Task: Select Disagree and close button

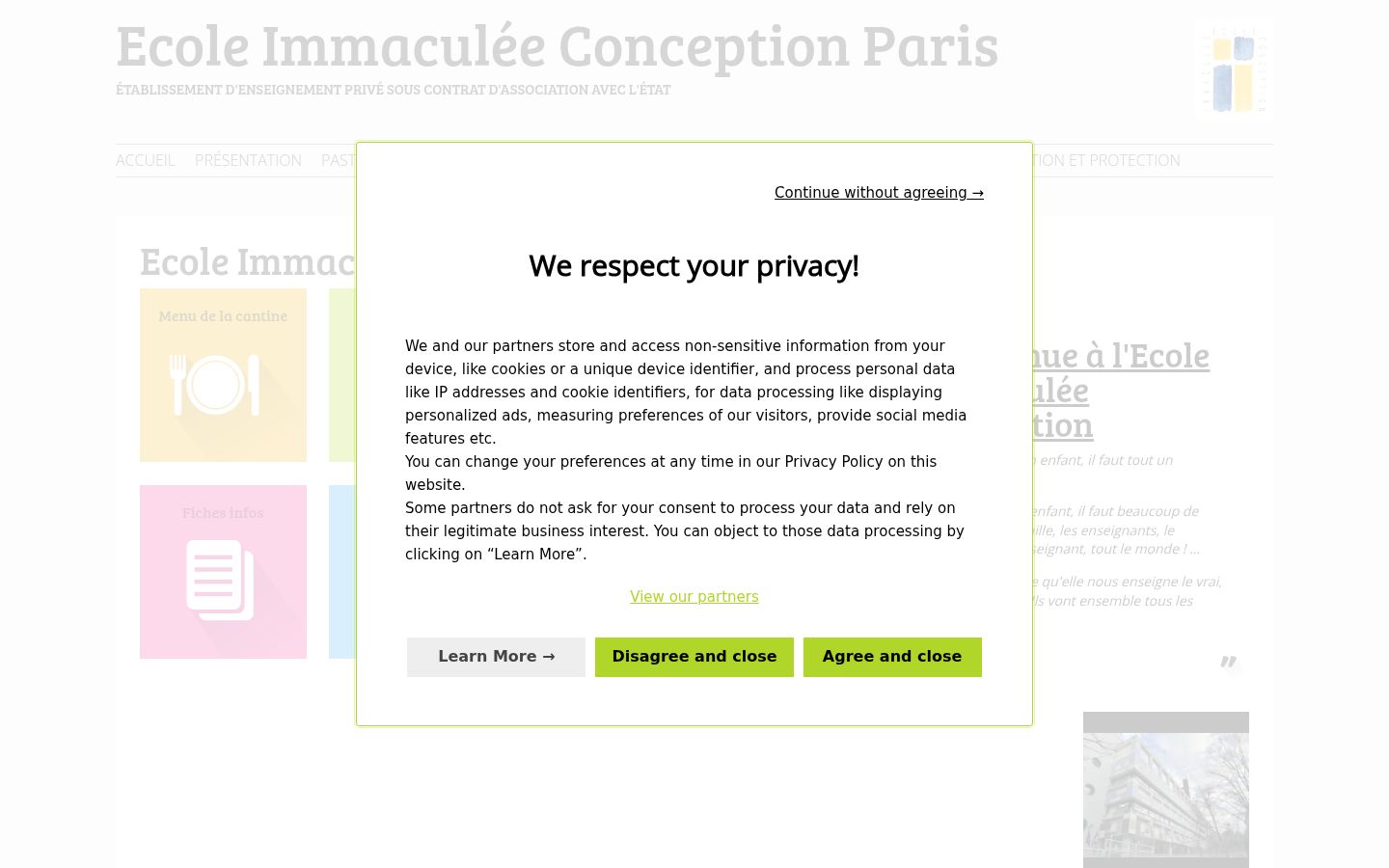Action: (x=694, y=657)
